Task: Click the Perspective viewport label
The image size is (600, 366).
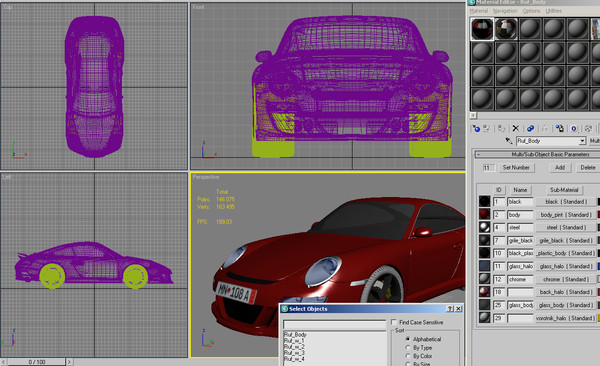Action: [205, 177]
